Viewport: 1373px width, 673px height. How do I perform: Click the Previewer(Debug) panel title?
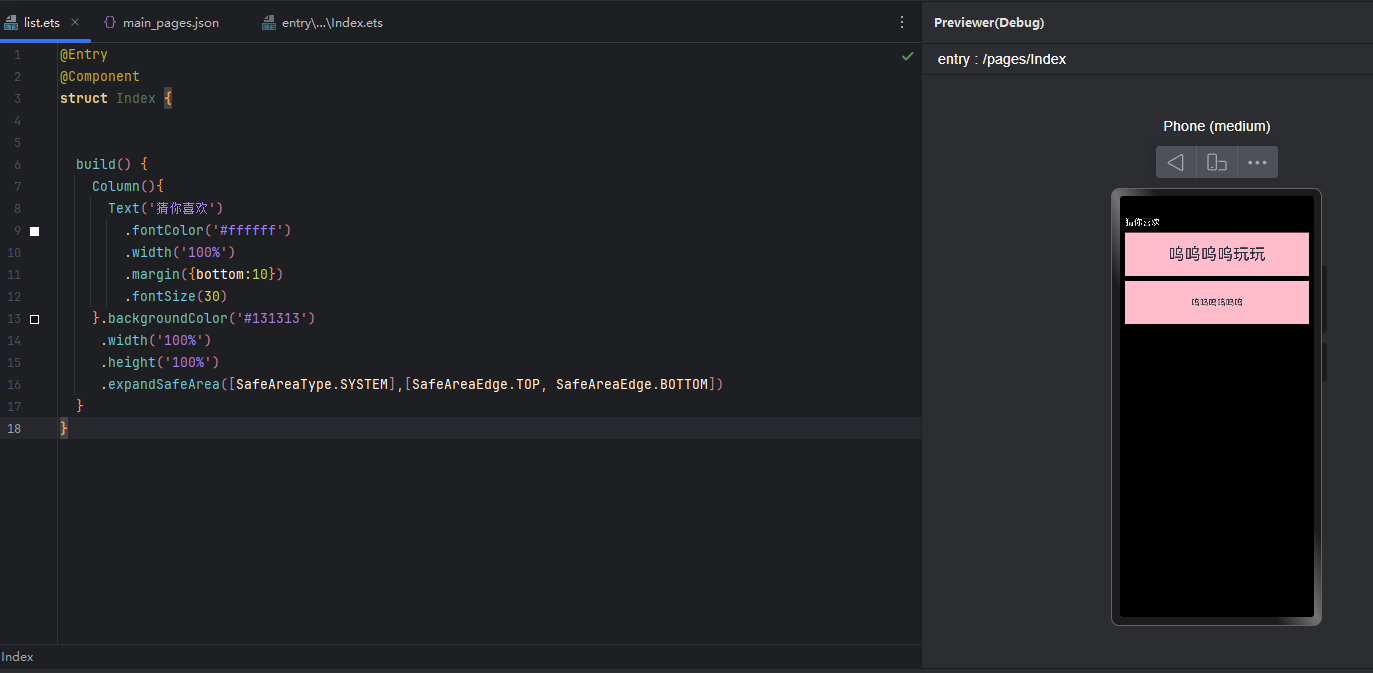988,23
